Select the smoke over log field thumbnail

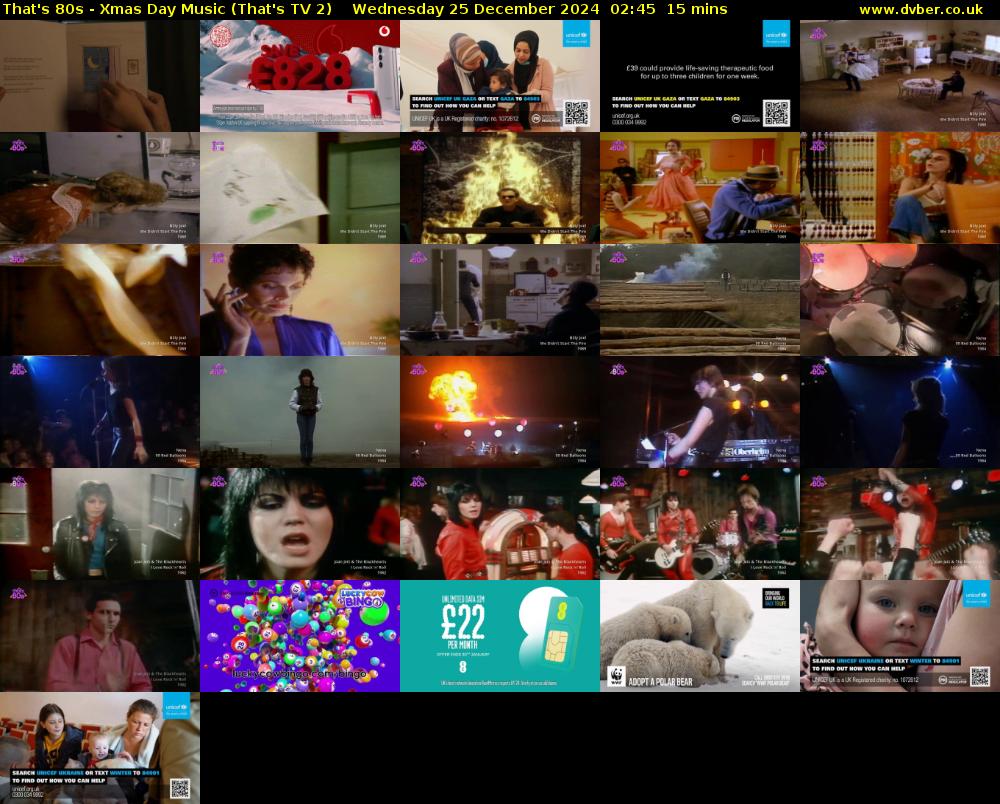pos(700,300)
